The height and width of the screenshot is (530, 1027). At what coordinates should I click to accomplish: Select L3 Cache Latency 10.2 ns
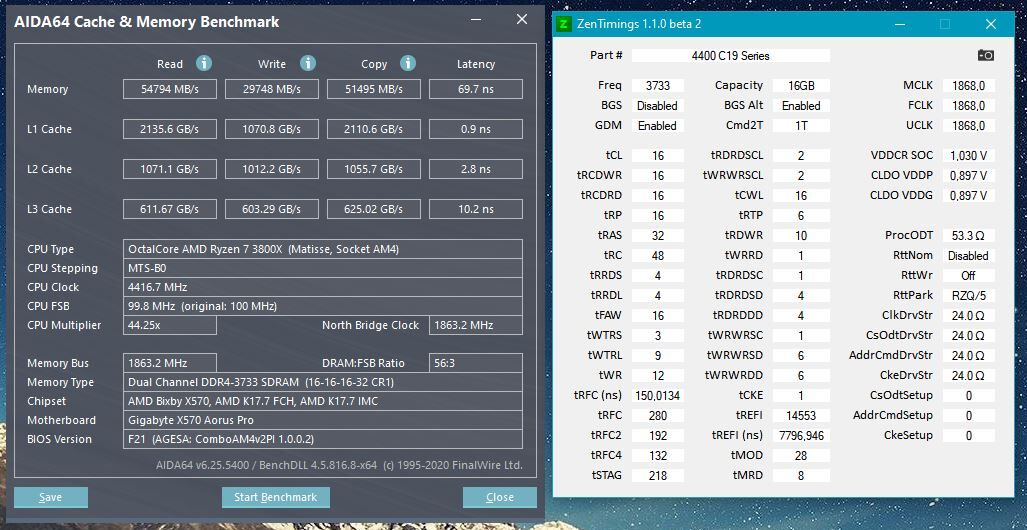coord(476,209)
